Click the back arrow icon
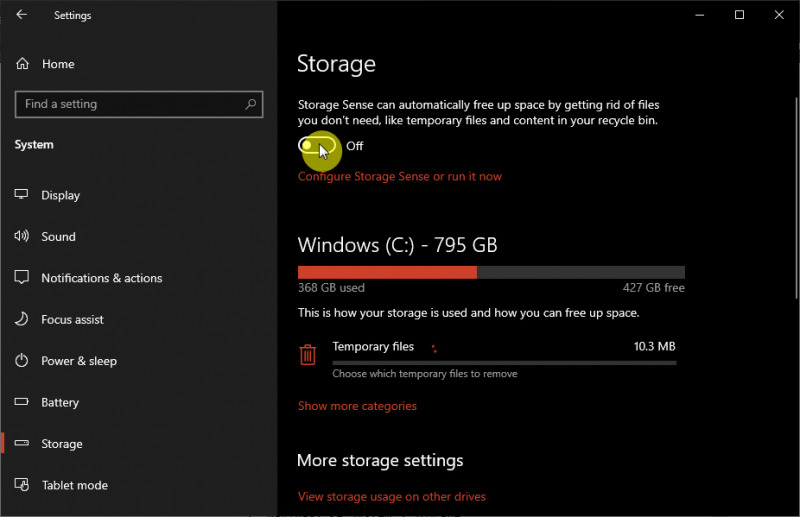The width and height of the screenshot is (800, 517). pos(22,15)
